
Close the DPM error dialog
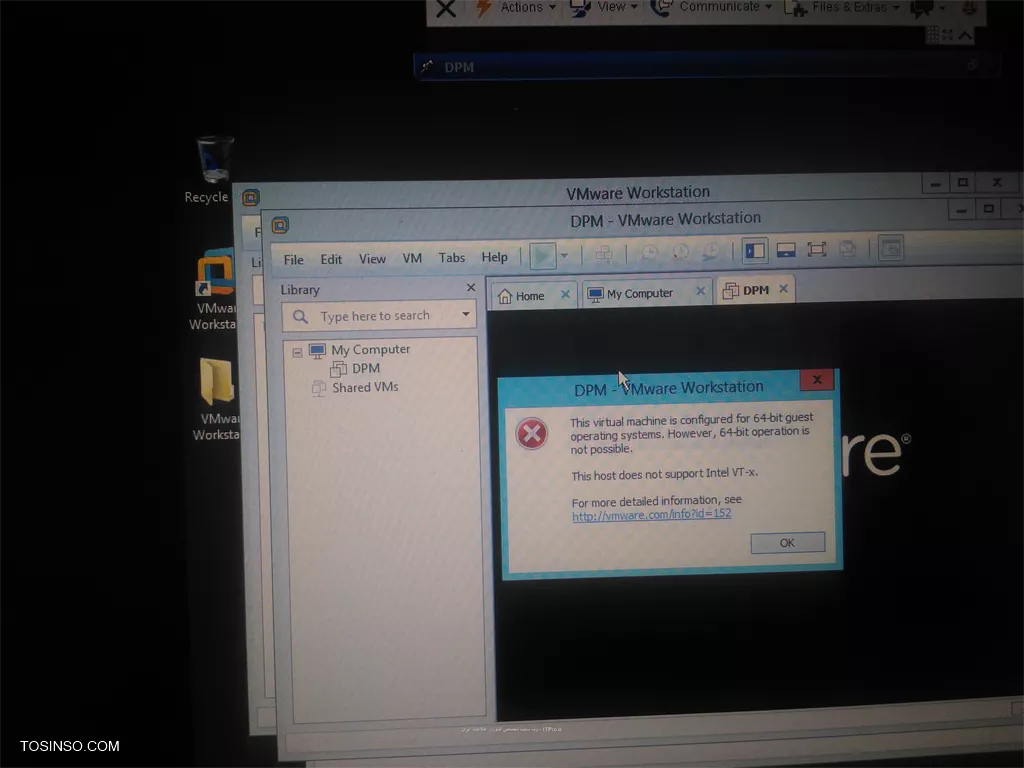(816, 379)
